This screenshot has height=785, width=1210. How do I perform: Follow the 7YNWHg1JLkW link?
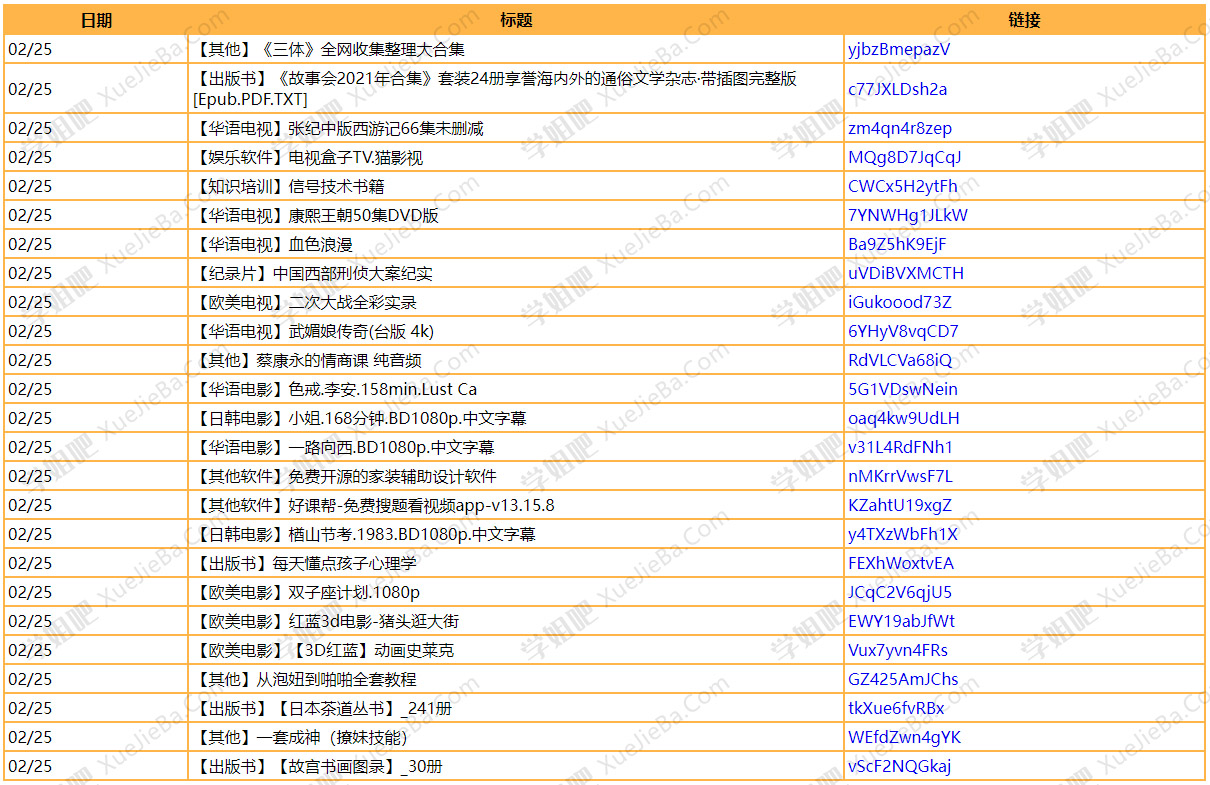click(x=907, y=215)
